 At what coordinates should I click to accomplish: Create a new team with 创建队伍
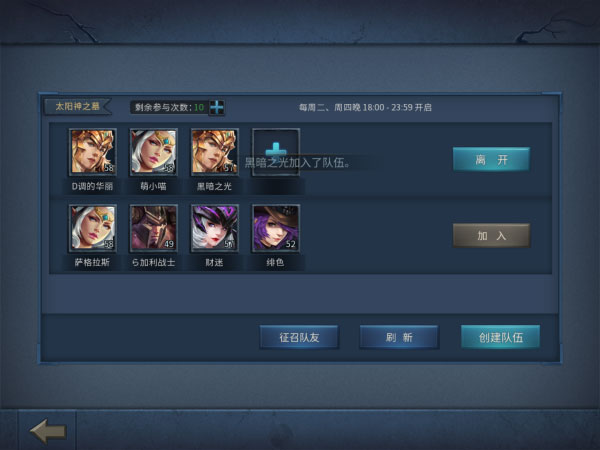(501, 337)
